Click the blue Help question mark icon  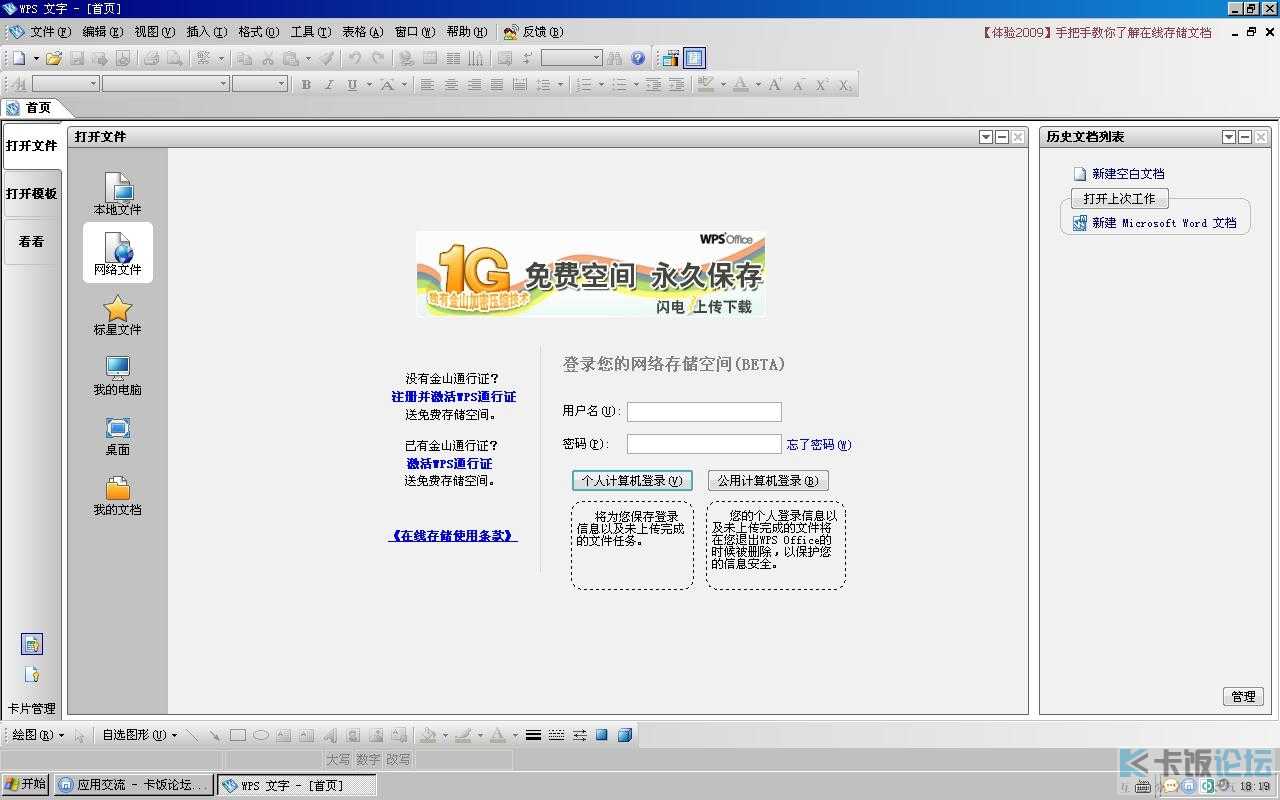pos(638,59)
